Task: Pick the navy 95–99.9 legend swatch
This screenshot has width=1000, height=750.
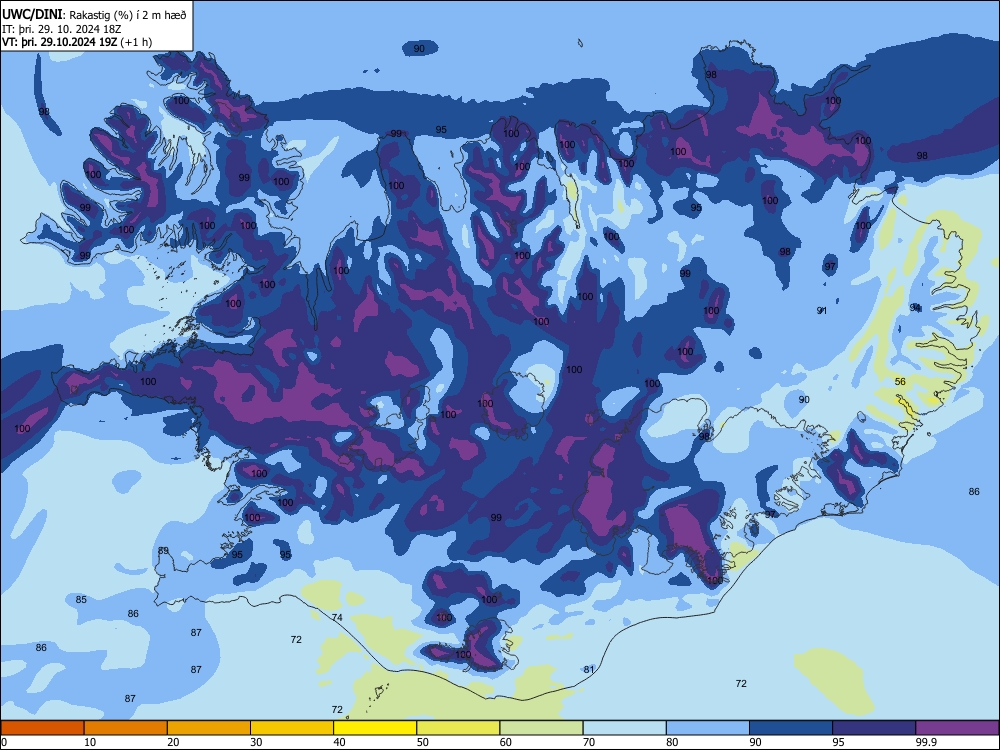Action: [x=874, y=728]
